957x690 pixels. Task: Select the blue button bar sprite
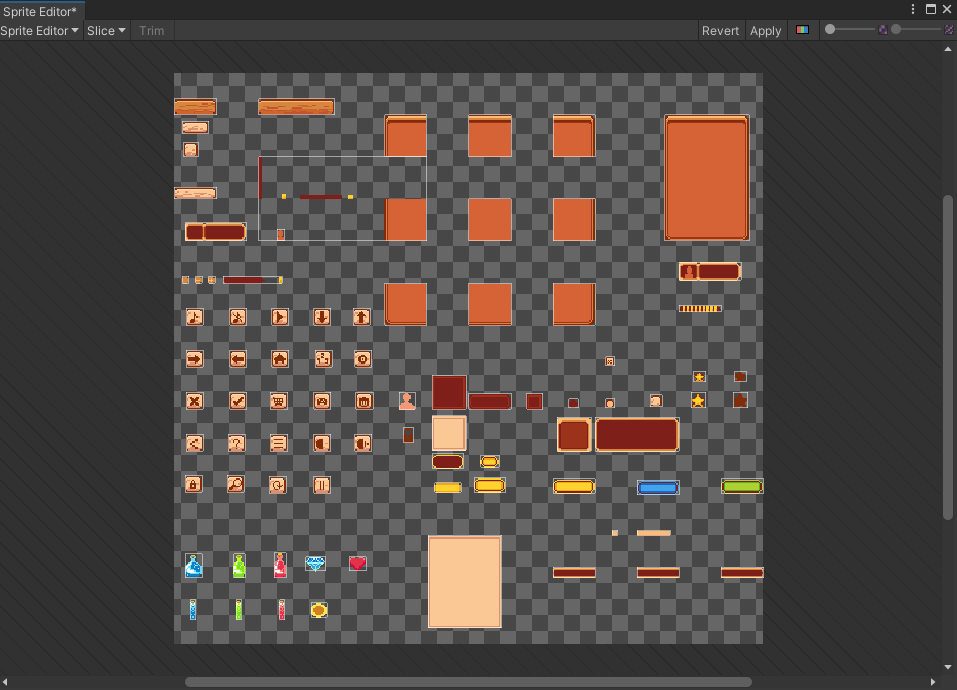(x=658, y=487)
